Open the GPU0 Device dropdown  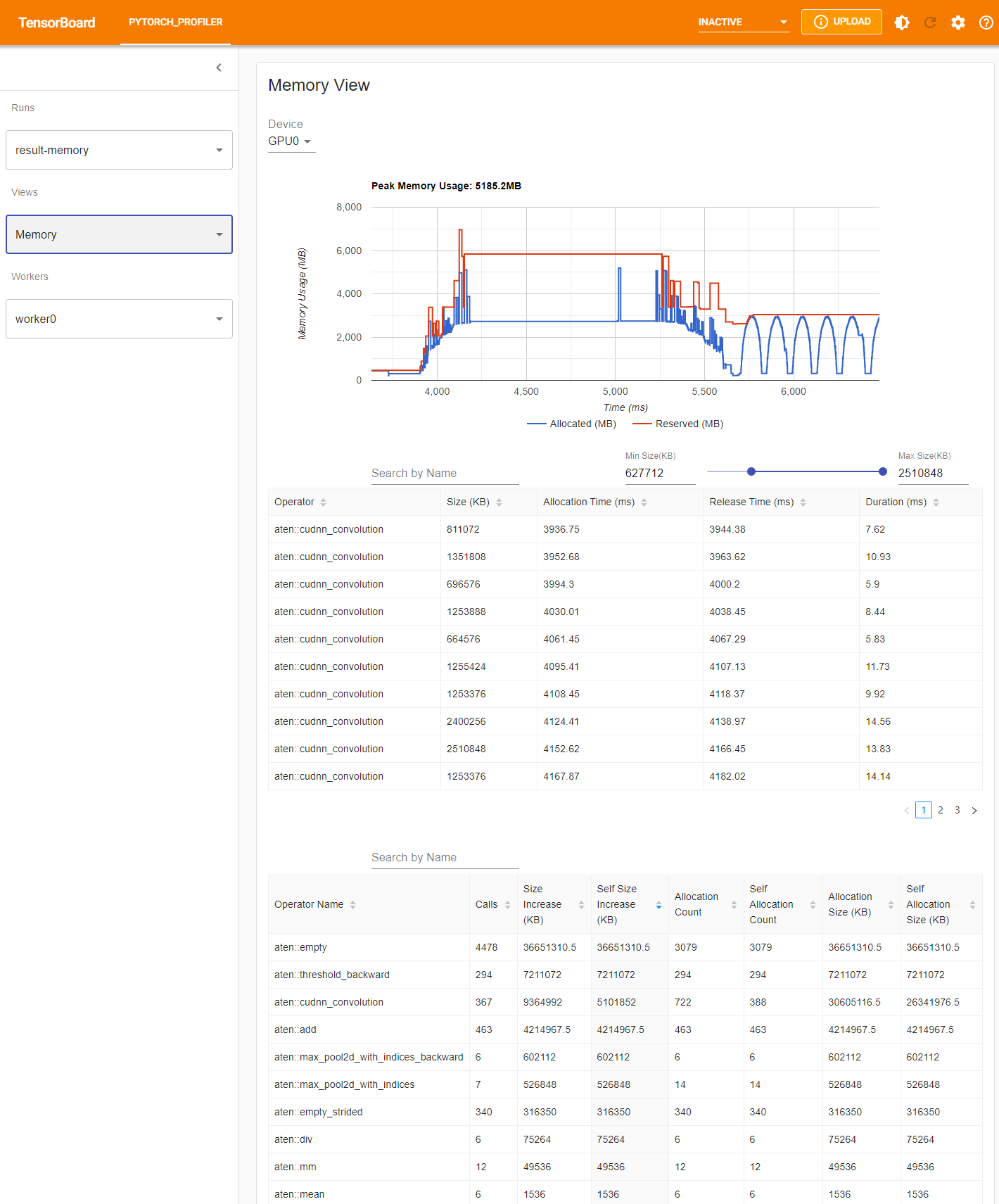pos(290,141)
